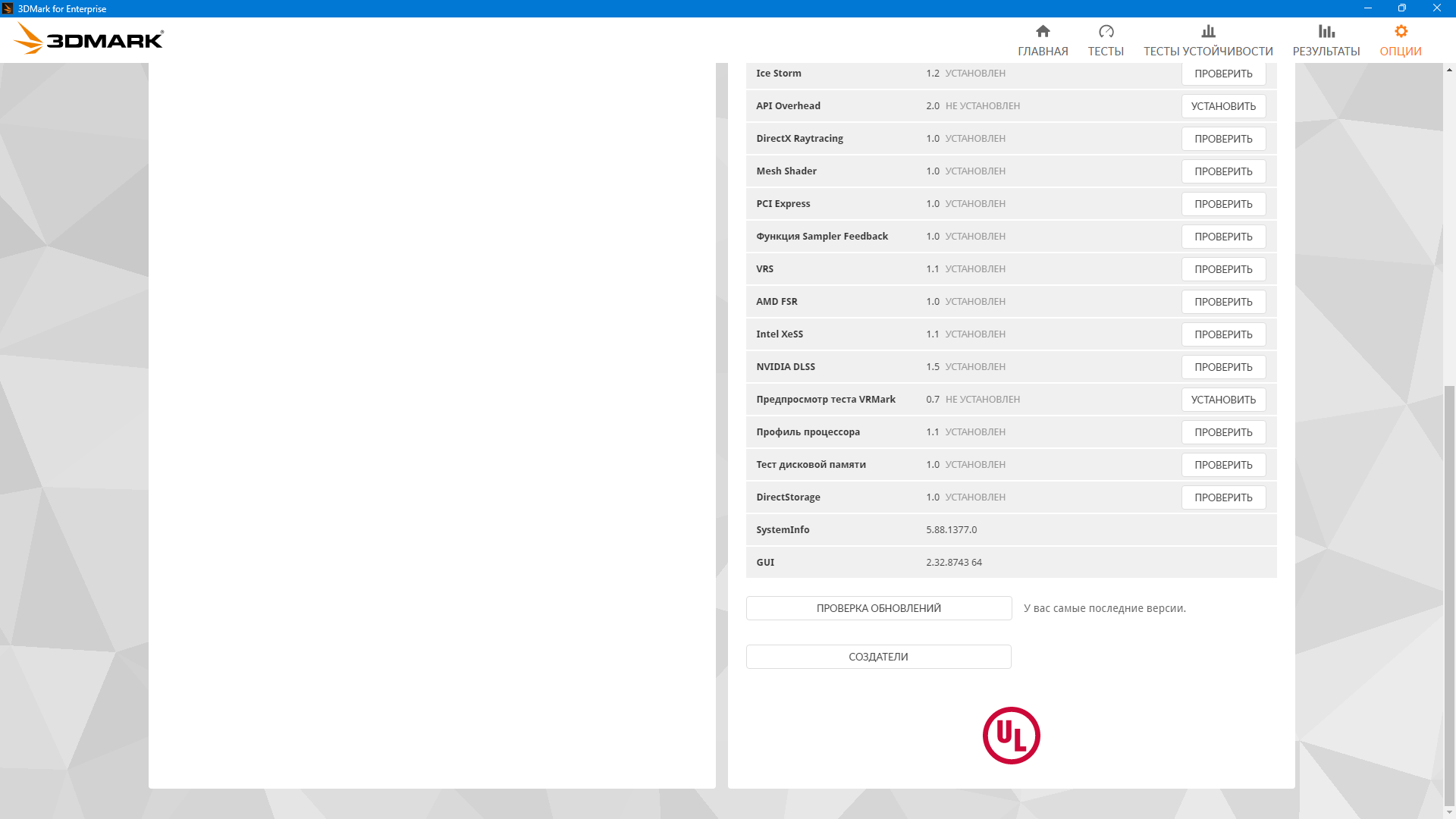Click the home icon for Главная
Screen dimensions: 1456x819
point(1043,31)
